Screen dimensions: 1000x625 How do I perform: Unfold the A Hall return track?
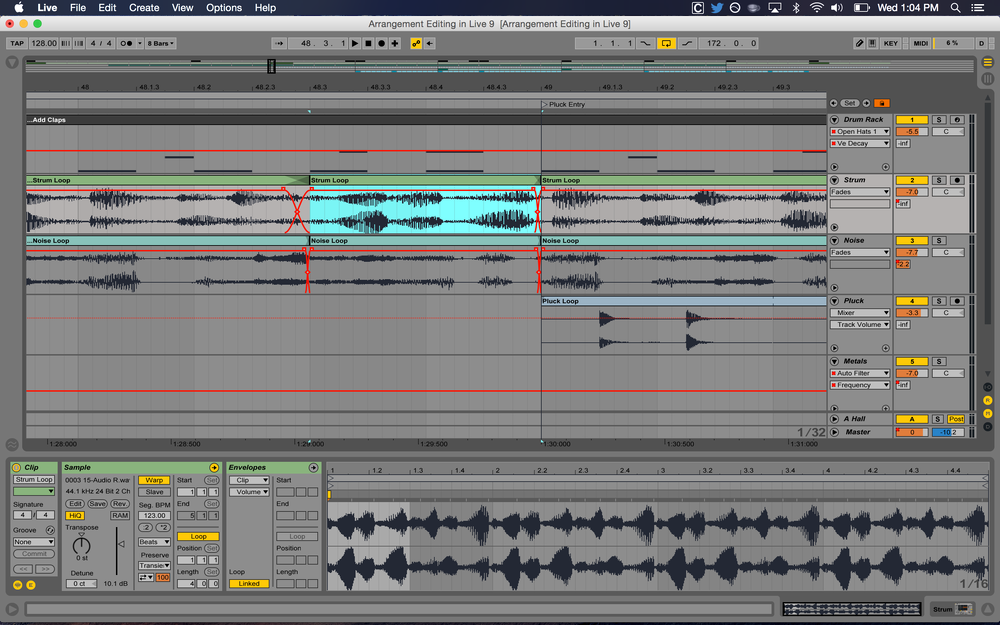(x=834, y=419)
